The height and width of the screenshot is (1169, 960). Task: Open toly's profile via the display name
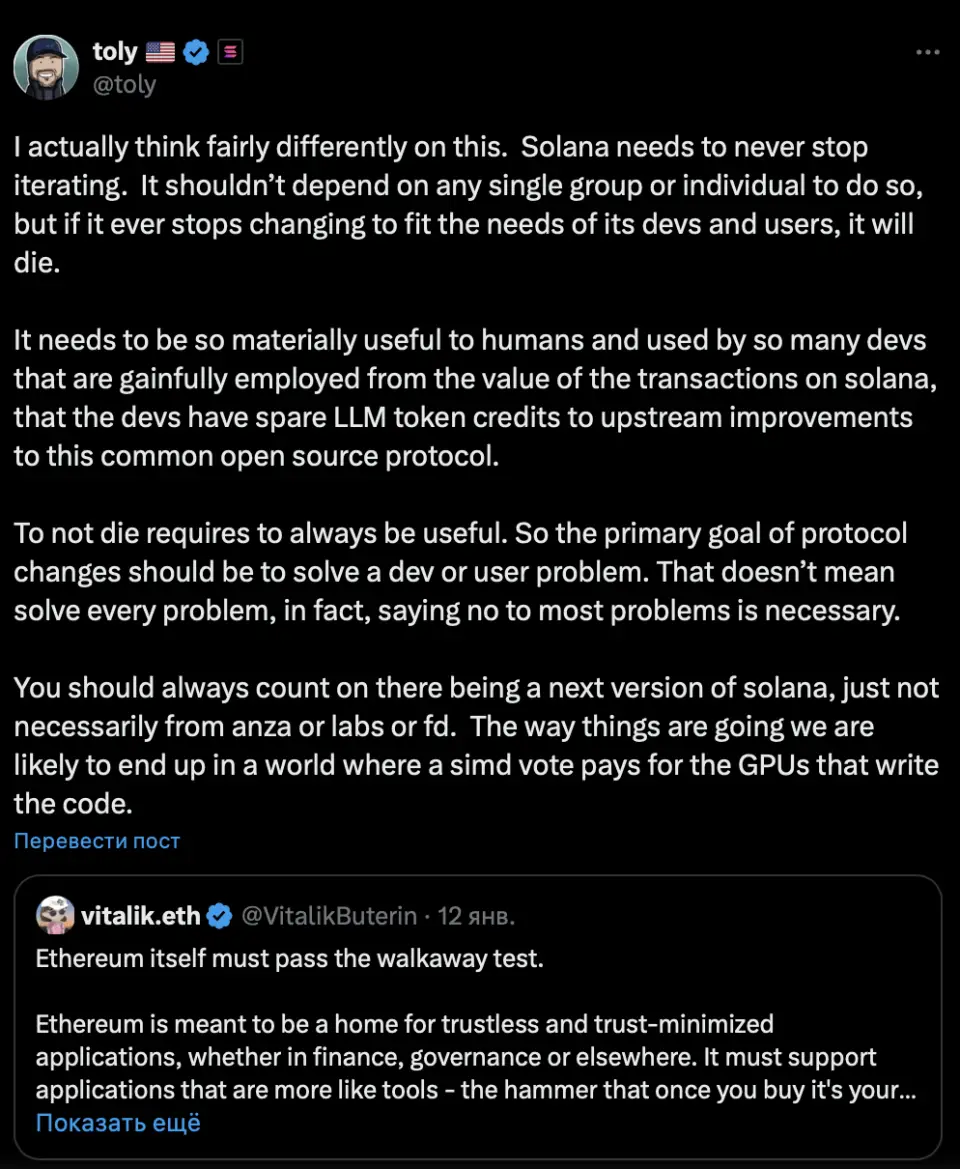coord(115,52)
